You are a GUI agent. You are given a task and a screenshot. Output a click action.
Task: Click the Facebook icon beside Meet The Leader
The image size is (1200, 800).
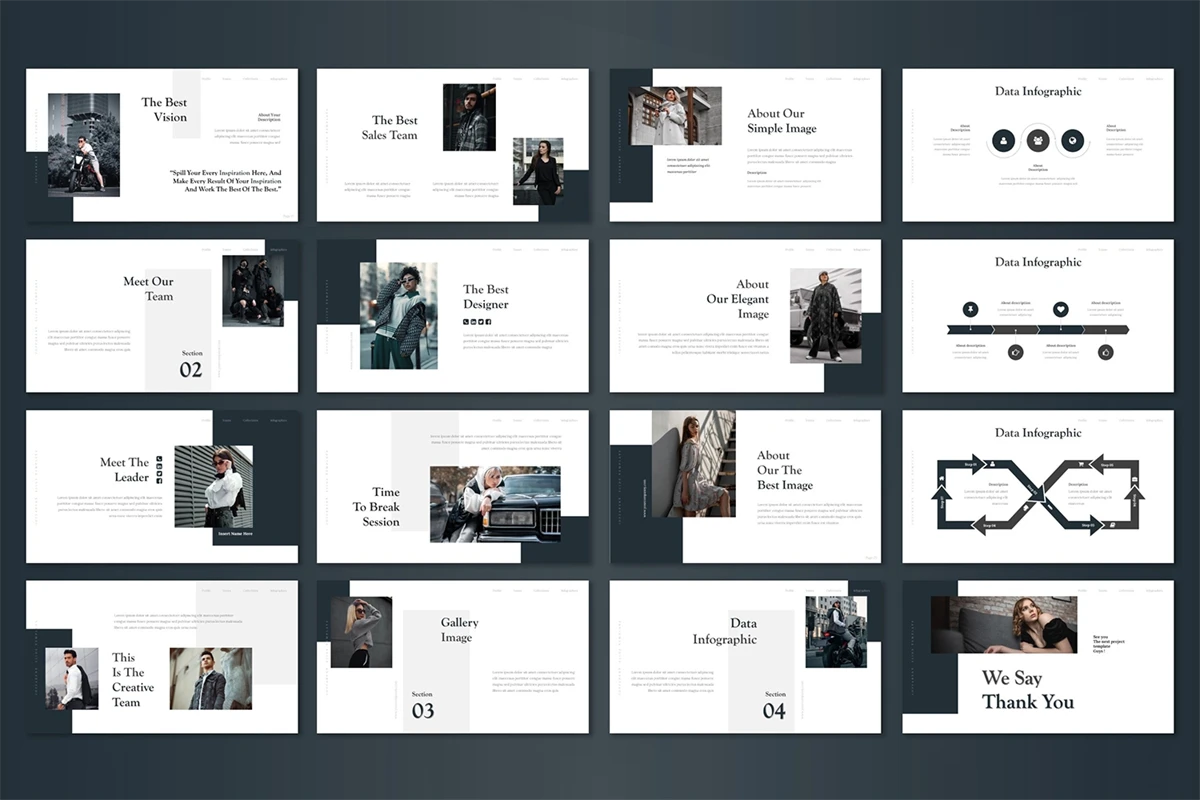click(x=159, y=480)
